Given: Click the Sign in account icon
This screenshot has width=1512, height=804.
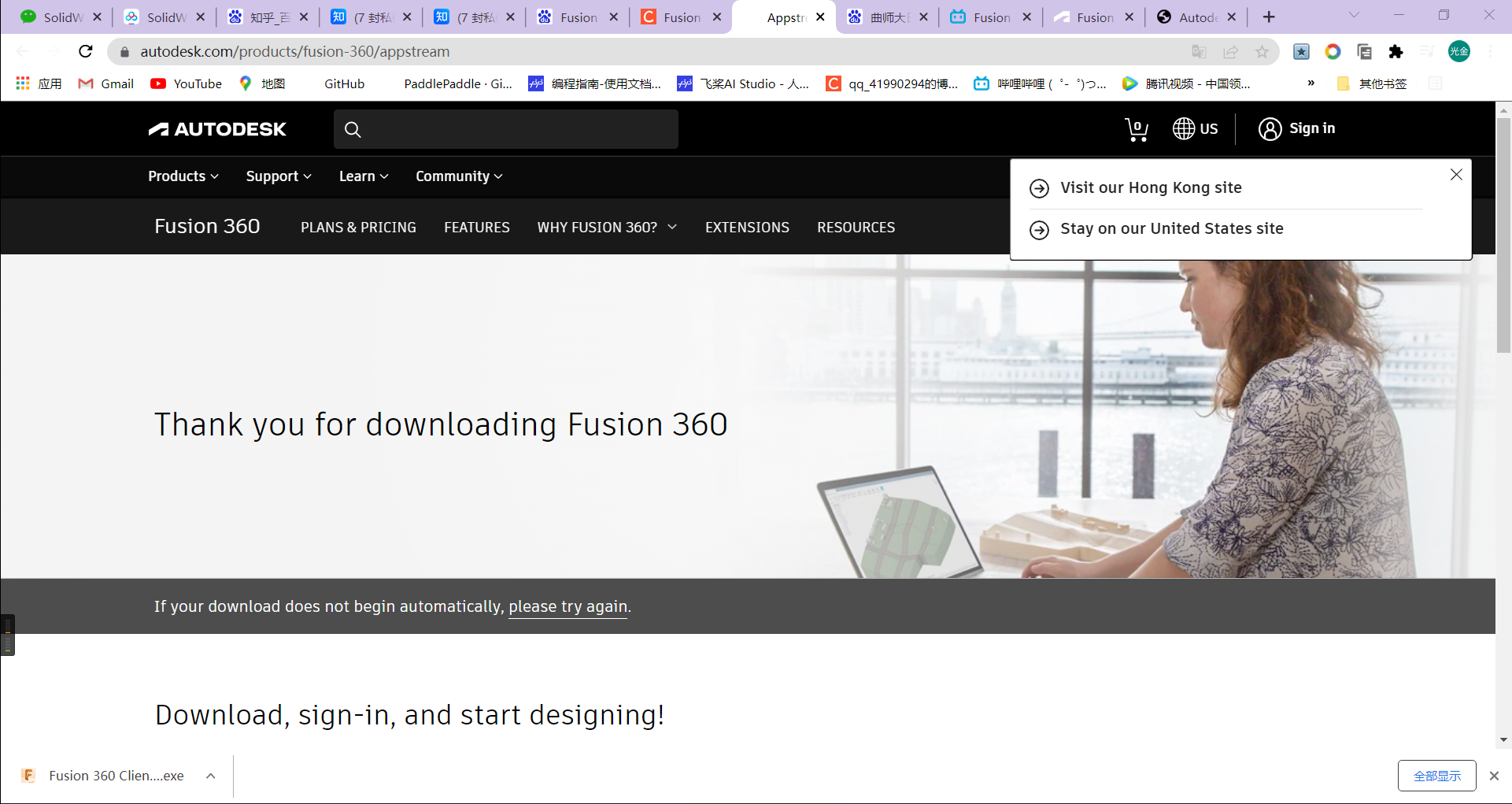Looking at the screenshot, I should tap(1269, 129).
